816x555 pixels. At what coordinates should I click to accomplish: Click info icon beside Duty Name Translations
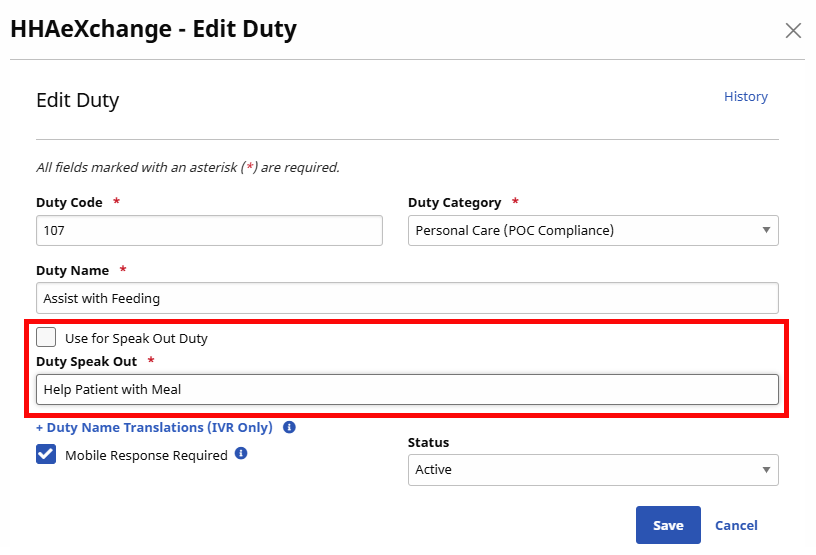(x=289, y=427)
